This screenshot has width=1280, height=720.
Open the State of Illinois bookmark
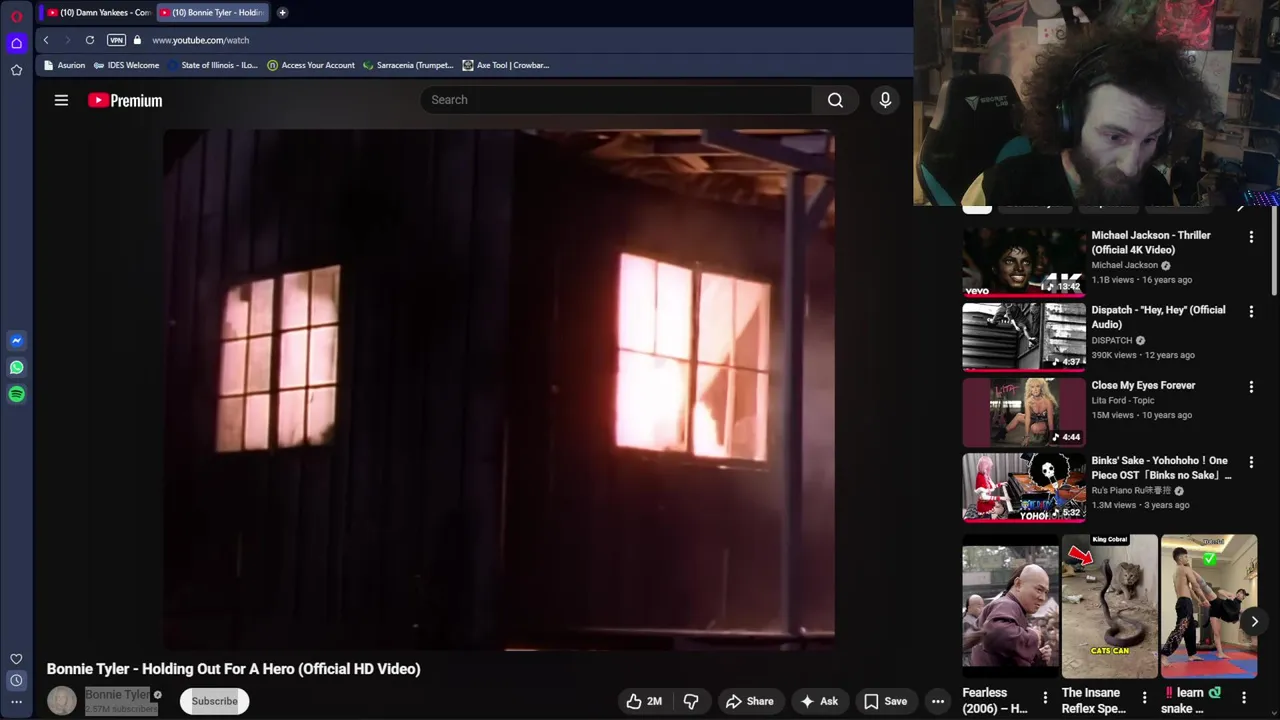click(212, 65)
